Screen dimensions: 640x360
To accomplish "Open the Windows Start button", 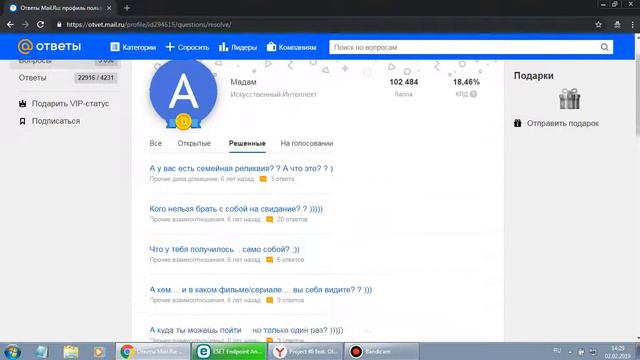I will click(12, 351).
